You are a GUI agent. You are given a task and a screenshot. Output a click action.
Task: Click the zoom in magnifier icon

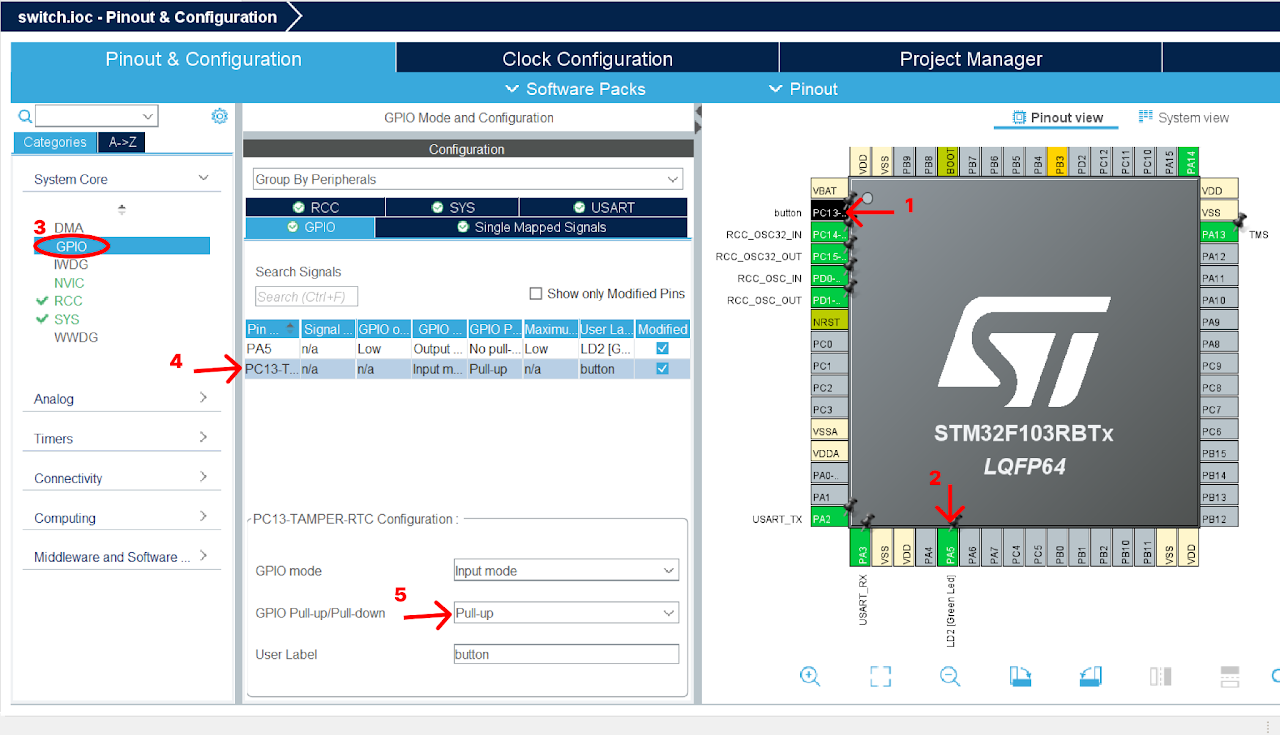810,676
